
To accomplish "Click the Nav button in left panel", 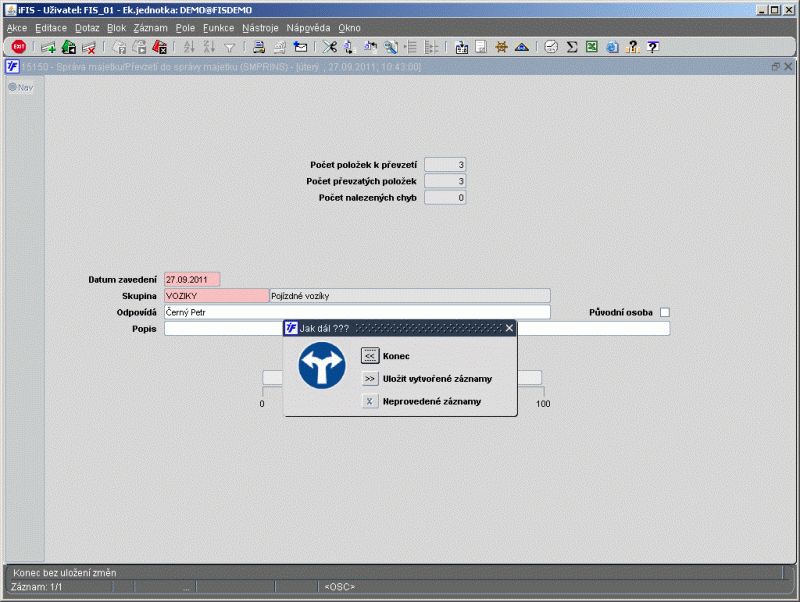I will [21, 87].
